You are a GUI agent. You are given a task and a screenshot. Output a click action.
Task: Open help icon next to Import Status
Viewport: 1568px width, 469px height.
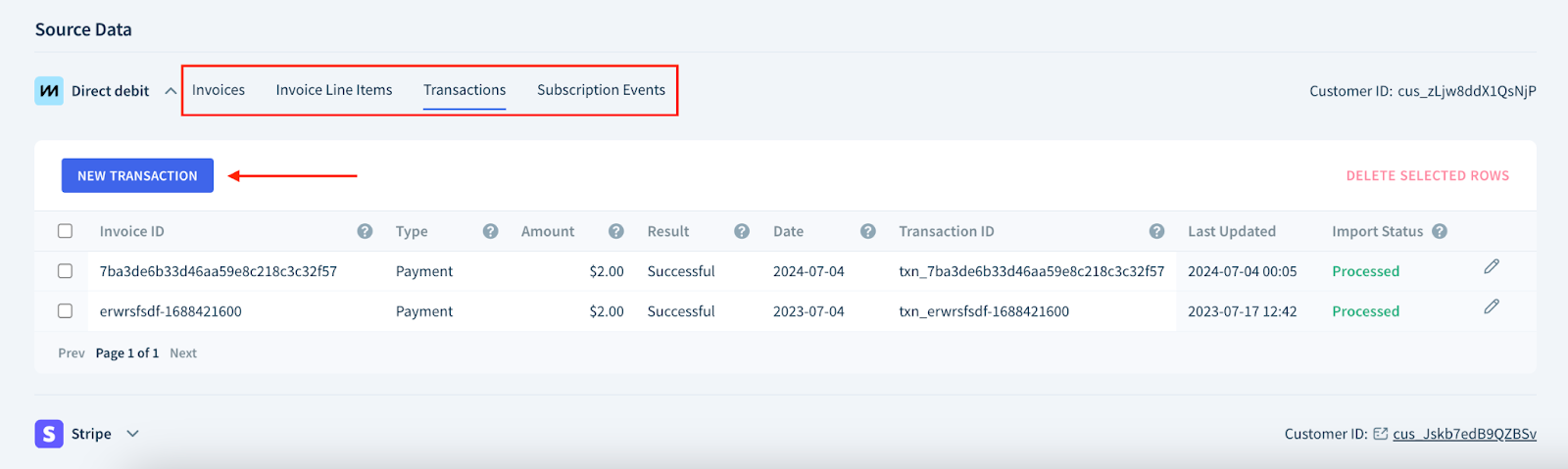1440,231
